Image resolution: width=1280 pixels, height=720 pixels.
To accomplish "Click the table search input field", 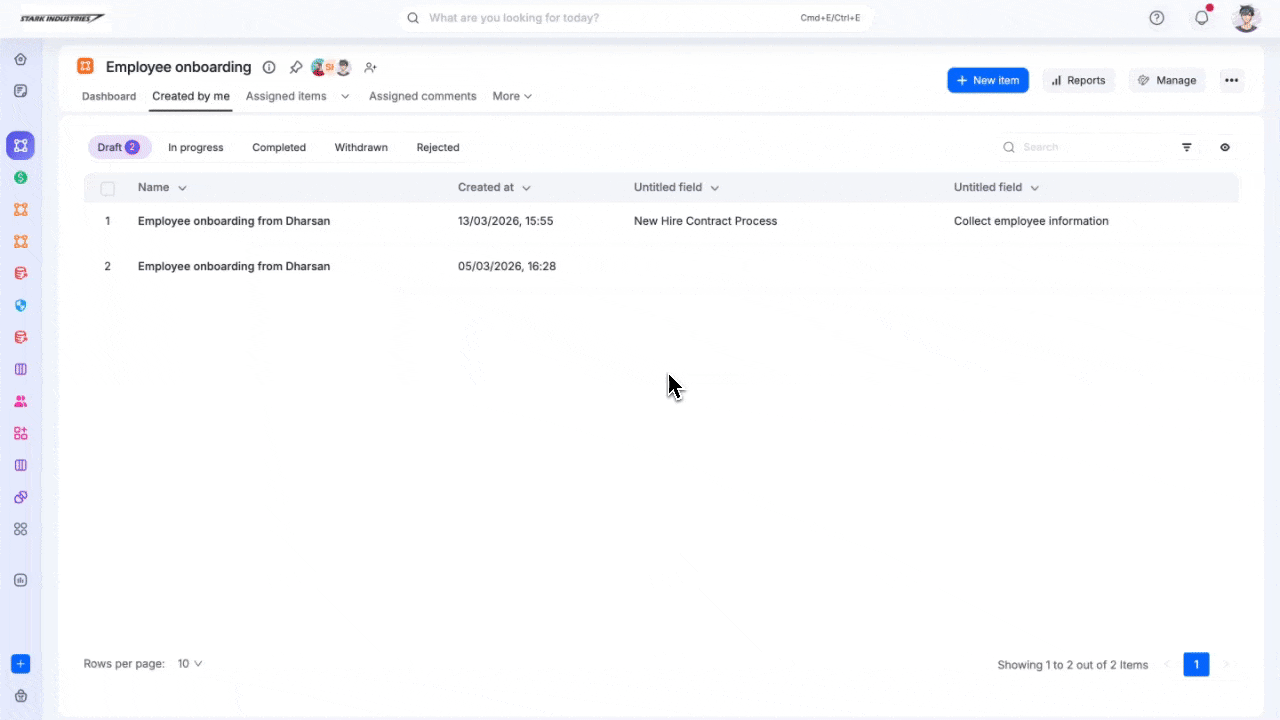I will point(1090,147).
